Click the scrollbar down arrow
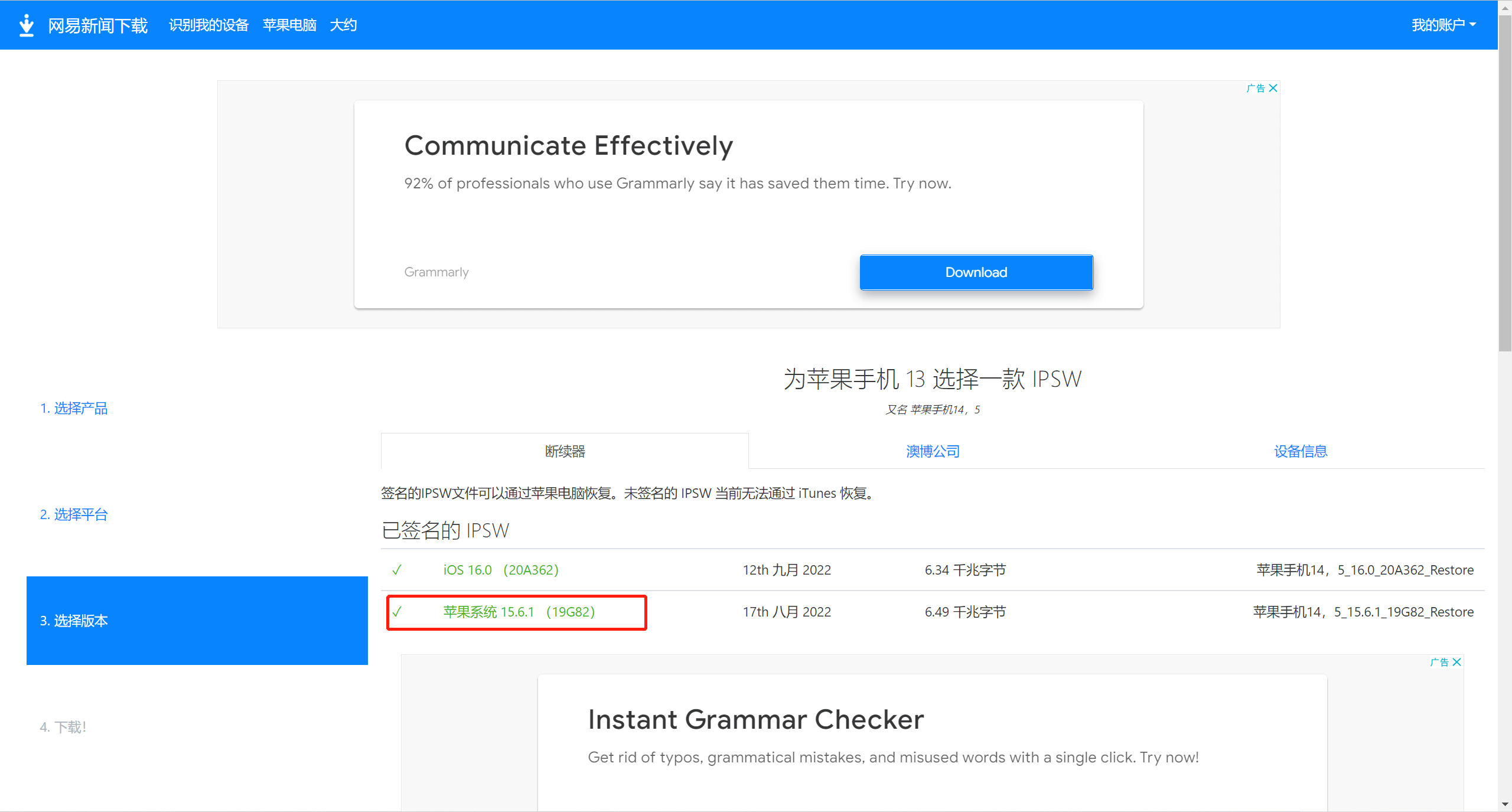 pos(1505,804)
